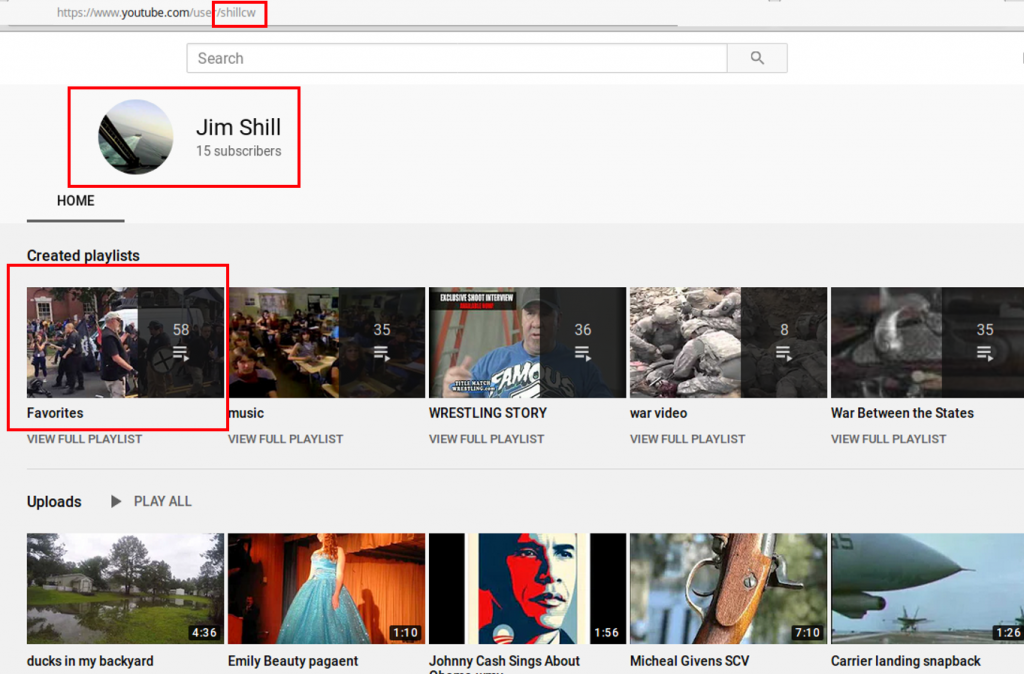Click playlist icon on war video thumbnail

click(784, 353)
